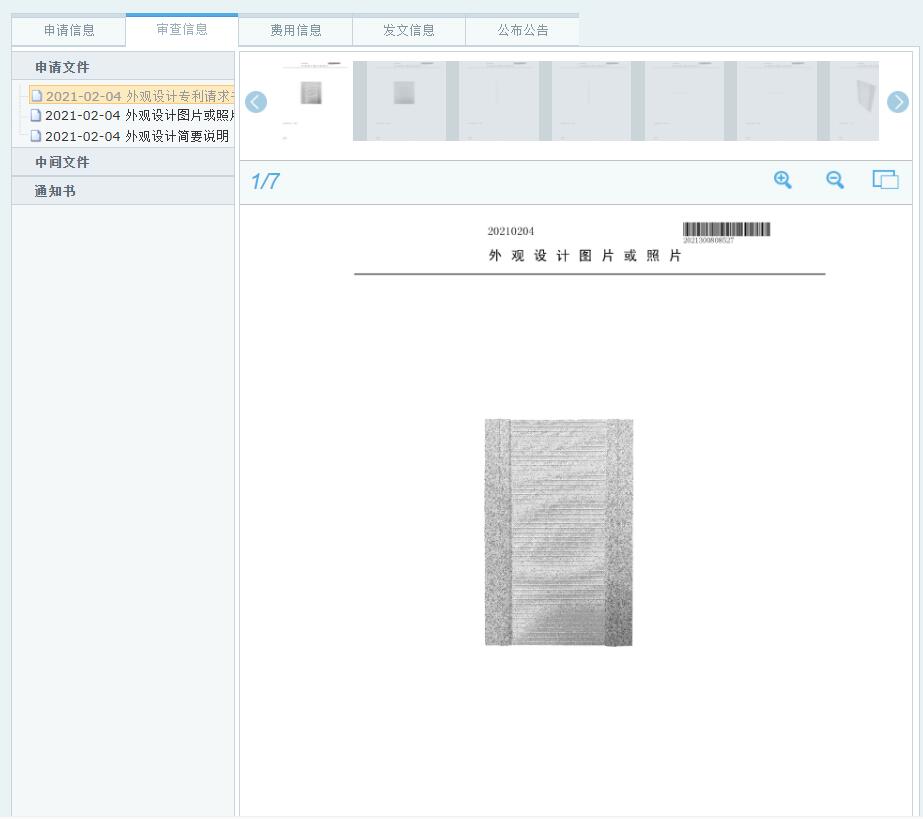The width and height of the screenshot is (923, 819).
Task: Expand the 通知书 section
Action: tap(55, 191)
